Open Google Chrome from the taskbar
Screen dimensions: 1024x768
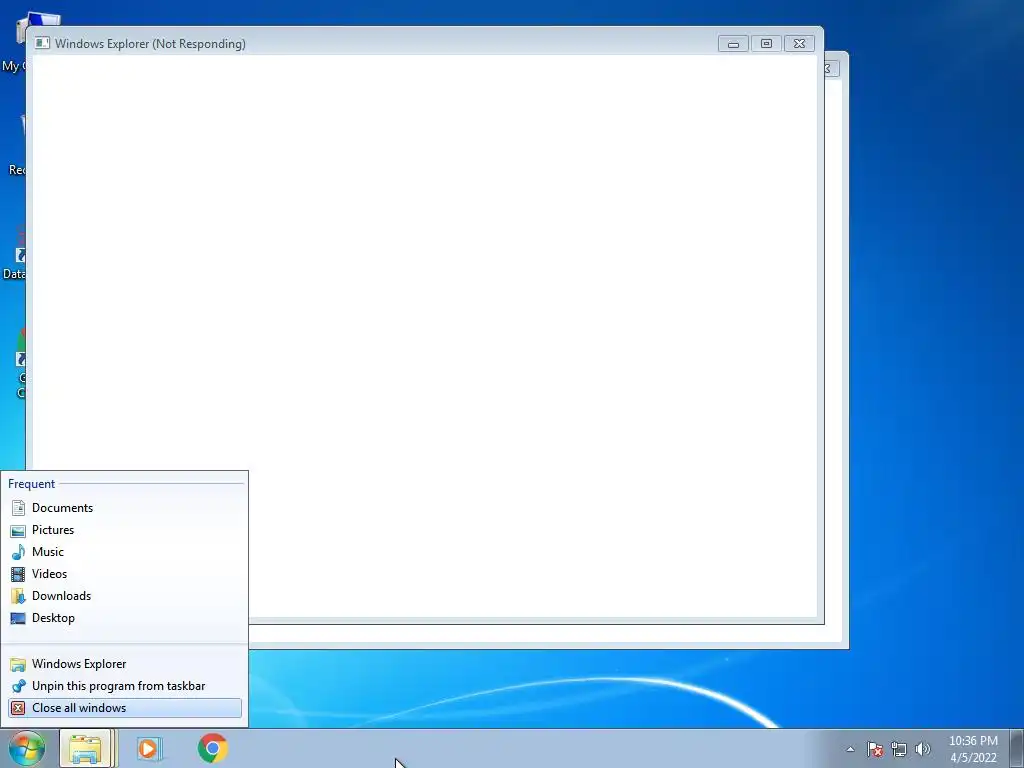[213, 748]
